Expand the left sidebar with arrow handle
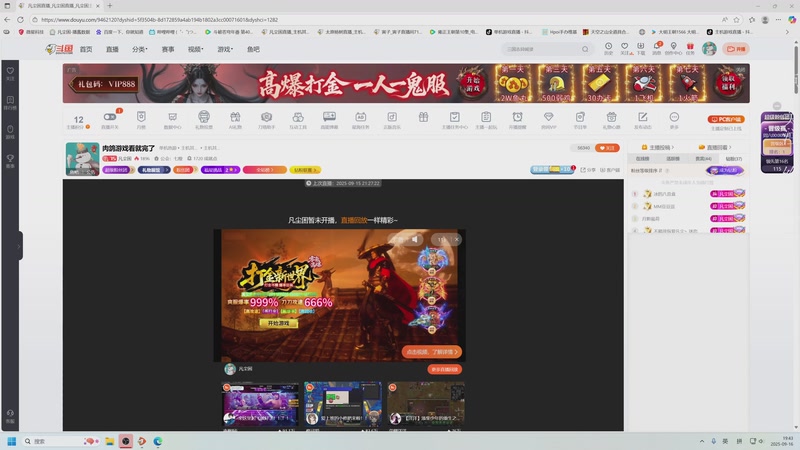The width and height of the screenshot is (800, 450). click(19, 246)
